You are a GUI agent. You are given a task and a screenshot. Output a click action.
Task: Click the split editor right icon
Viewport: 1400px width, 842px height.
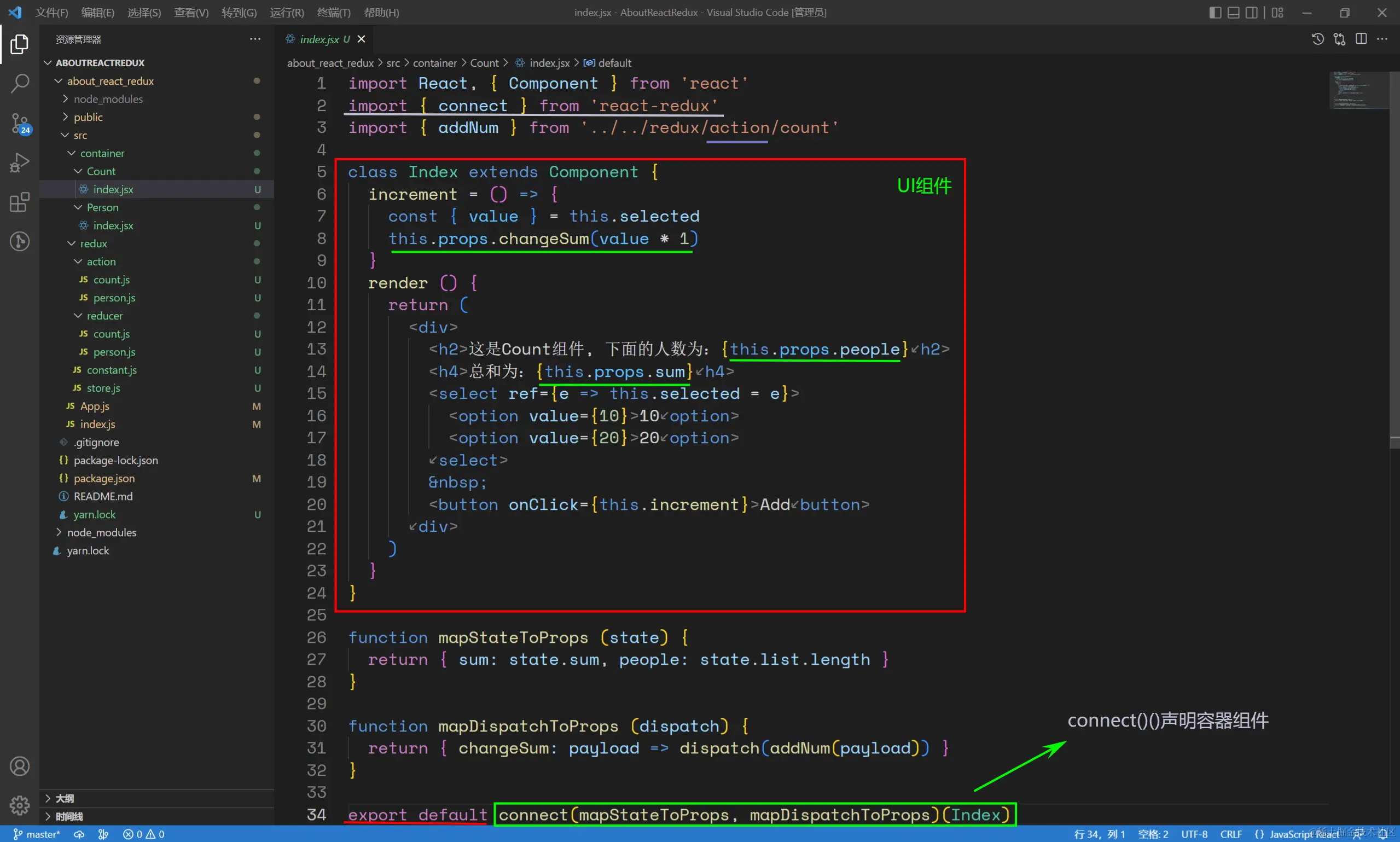coord(1361,39)
